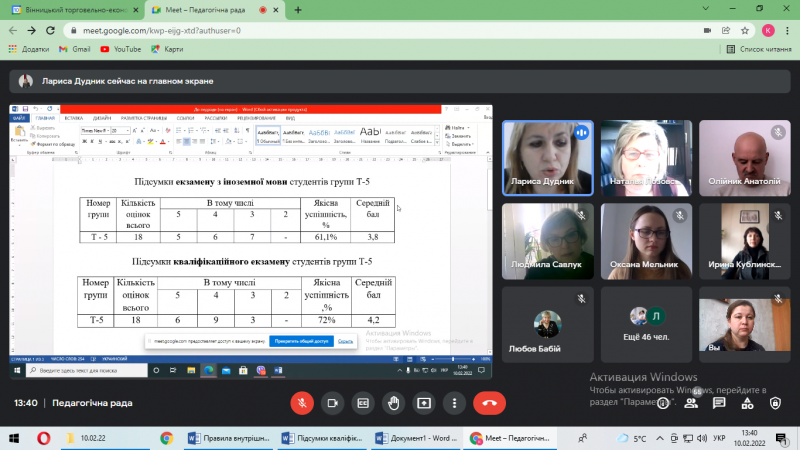Viewport: 800px width, 450px height.
Task: Click camera permission icon in address bar
Action: (x=707, y=31)
